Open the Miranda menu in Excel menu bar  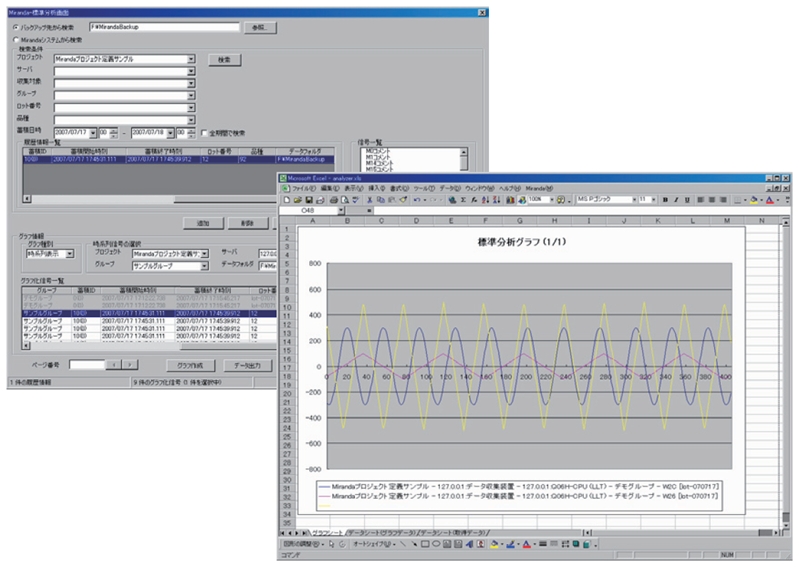(539, 187)
